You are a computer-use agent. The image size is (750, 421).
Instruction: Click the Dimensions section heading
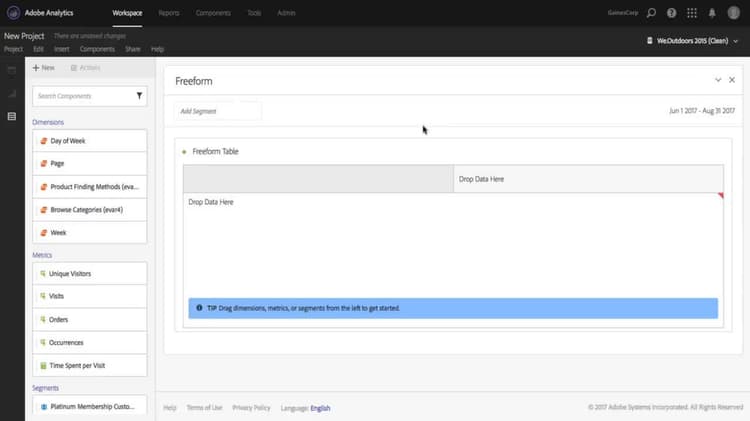(x=48, y=122)
